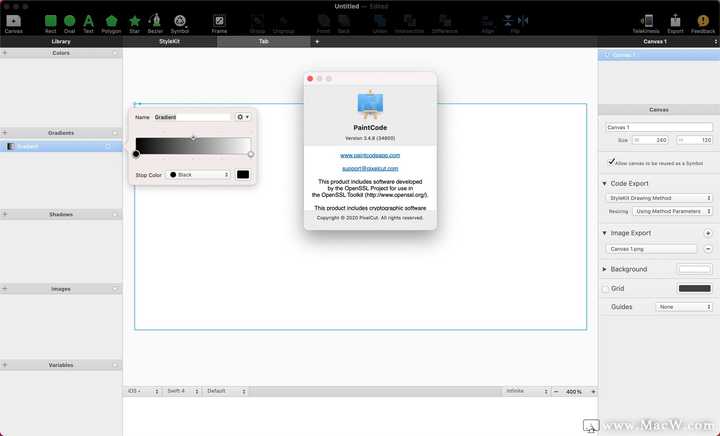Click the black stop color swatch
Image resolution: width=720 pixels, height=436 pixels.
[x=243, y=174]
